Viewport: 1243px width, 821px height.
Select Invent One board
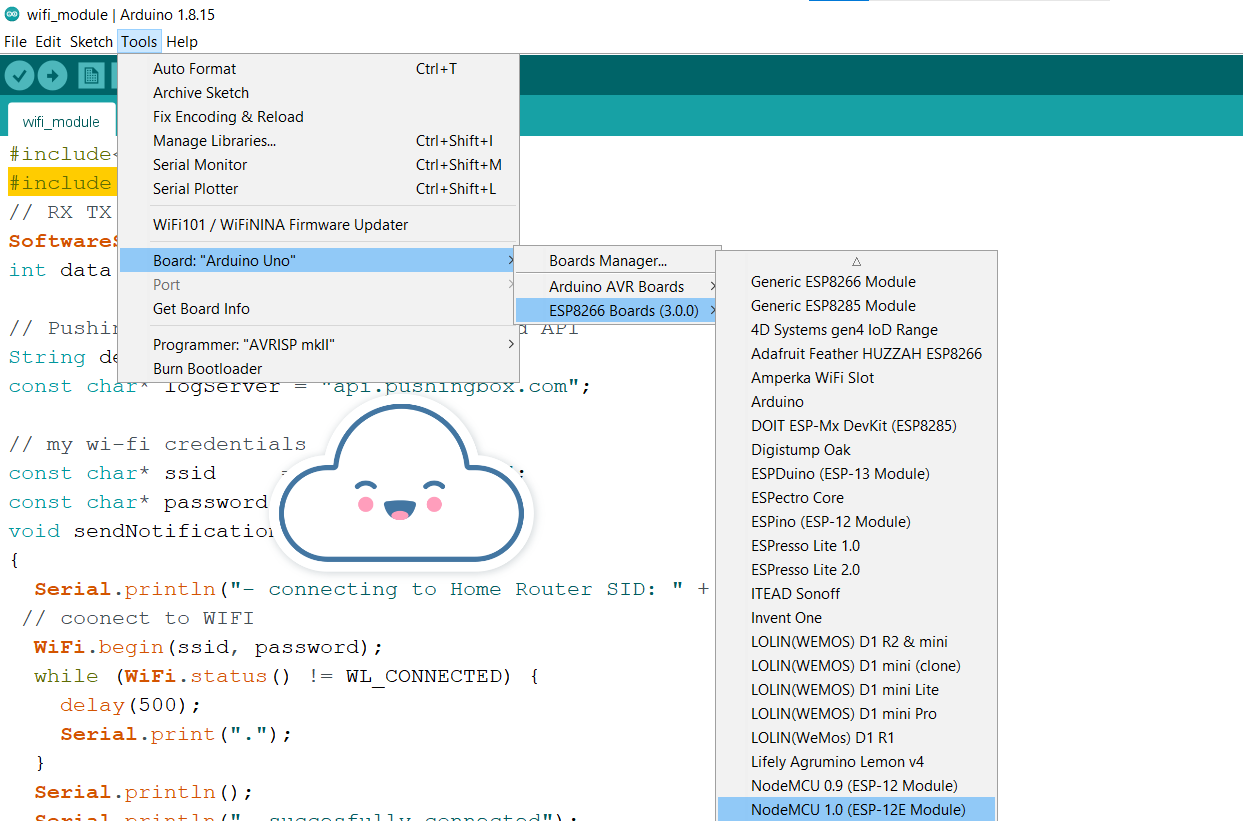pyautogui.click(x=857, y=618)
